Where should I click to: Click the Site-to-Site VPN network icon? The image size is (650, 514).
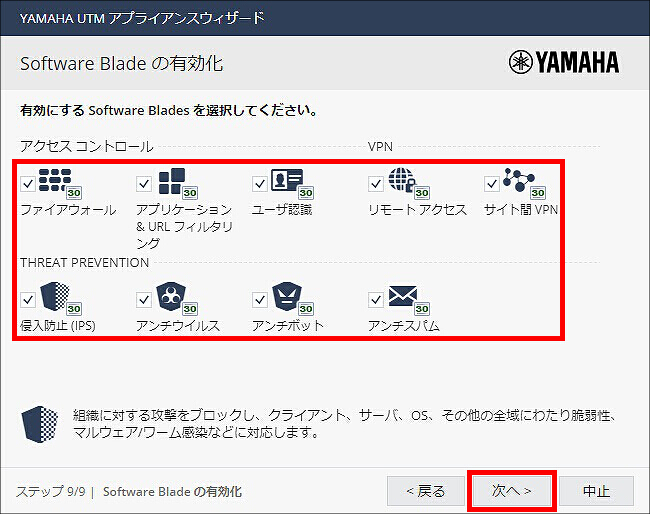519,179
